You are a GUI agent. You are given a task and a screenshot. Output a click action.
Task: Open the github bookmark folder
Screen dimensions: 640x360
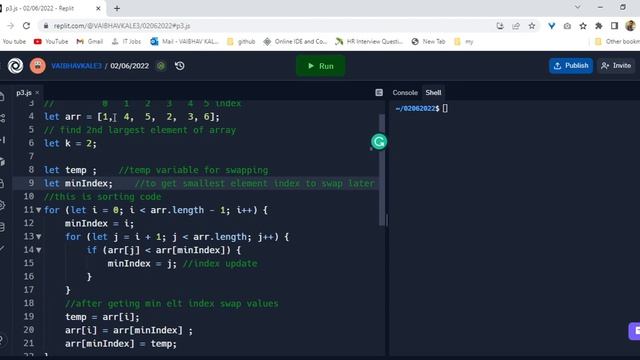click(241, 42)
